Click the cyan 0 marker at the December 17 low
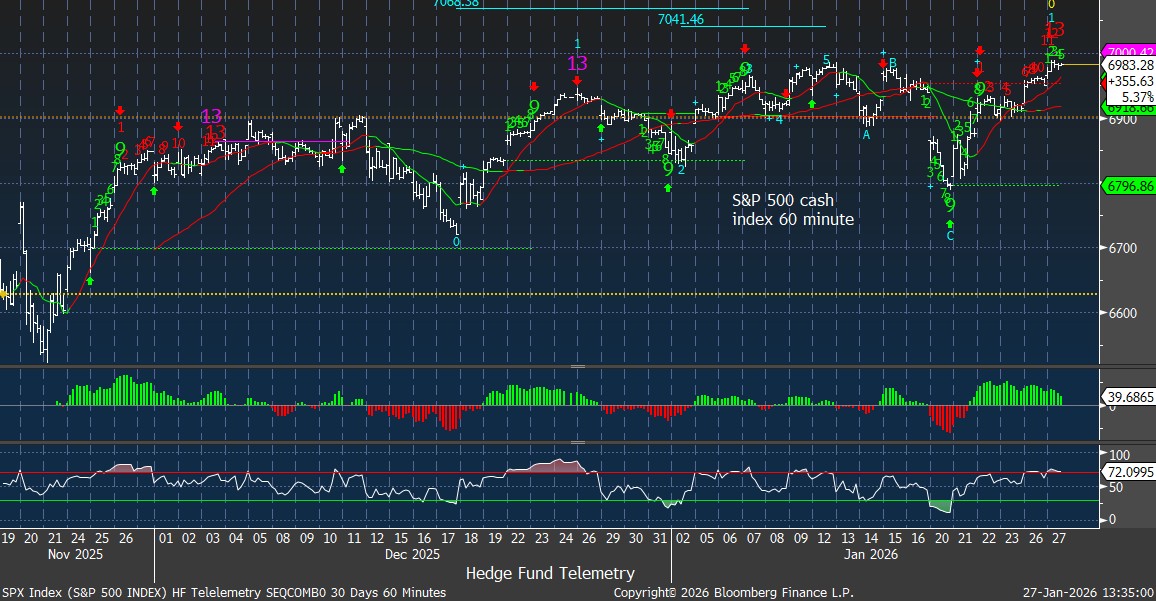This screenshot has height=601, width=1156. tap(456, 241)
